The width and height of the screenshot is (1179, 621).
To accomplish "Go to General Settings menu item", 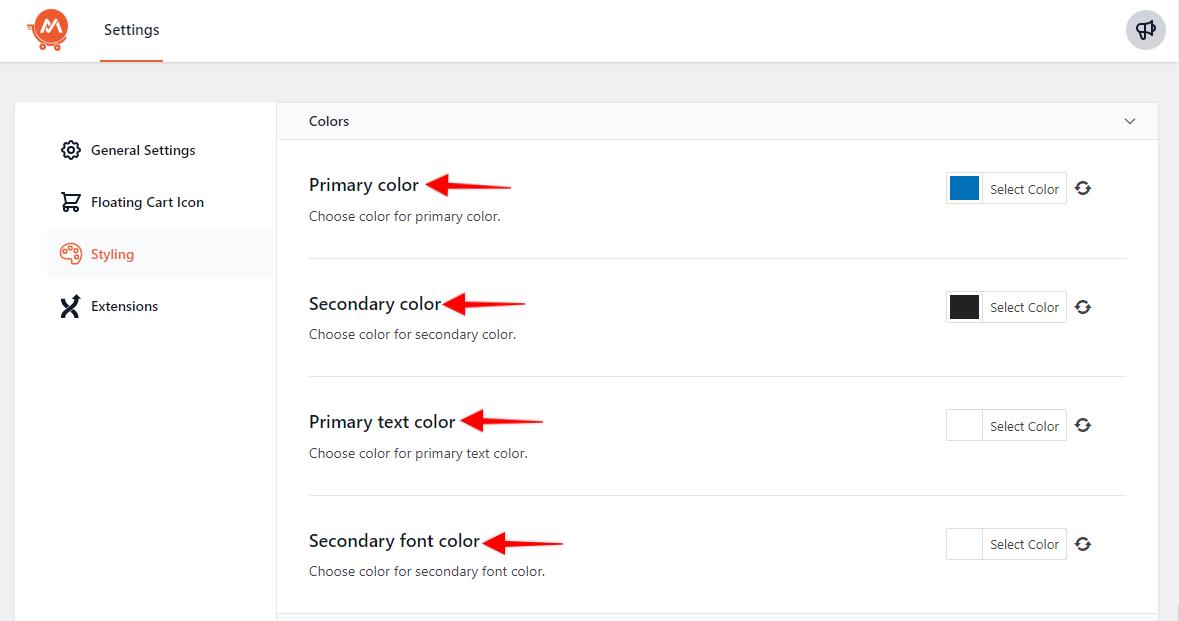I will point(143,150).
